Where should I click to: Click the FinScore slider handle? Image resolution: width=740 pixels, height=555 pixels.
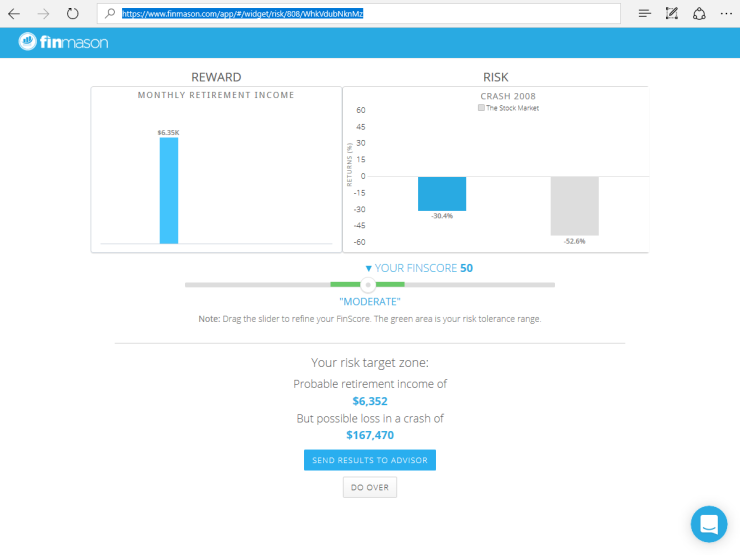[x=368, y=285]
